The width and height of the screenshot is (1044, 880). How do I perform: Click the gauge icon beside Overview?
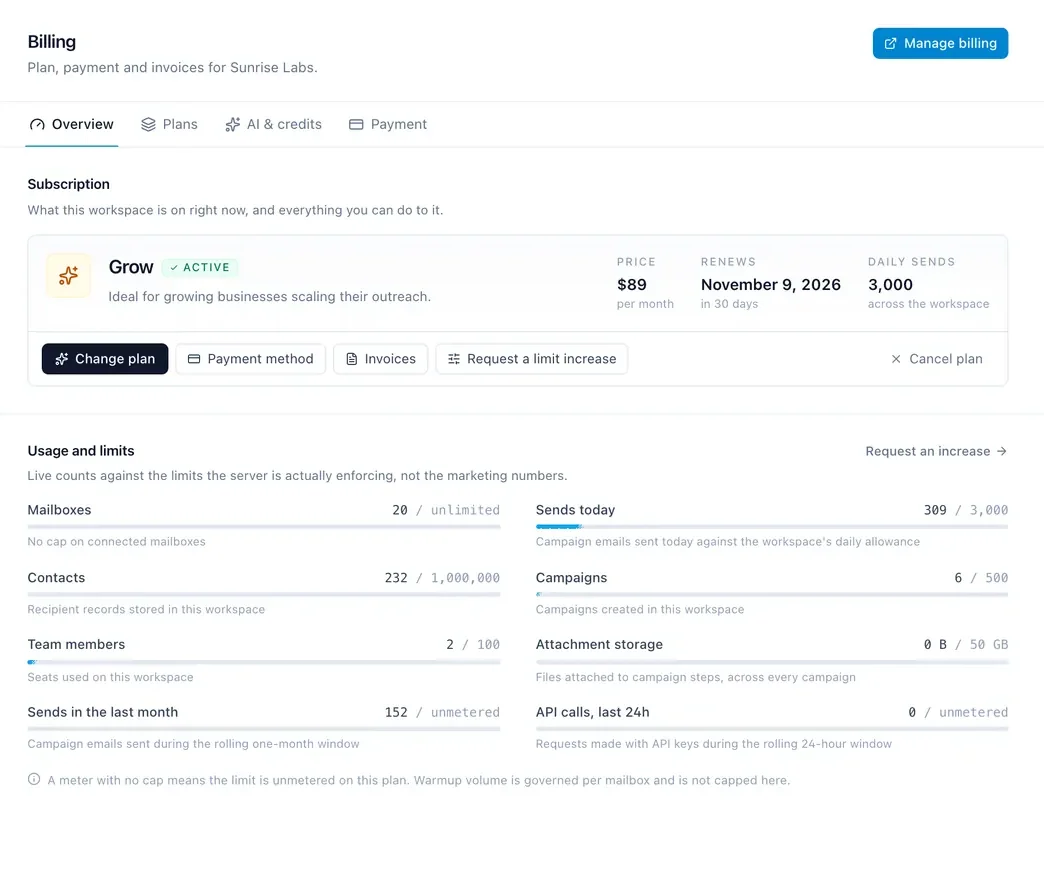[x=37, y=124]
